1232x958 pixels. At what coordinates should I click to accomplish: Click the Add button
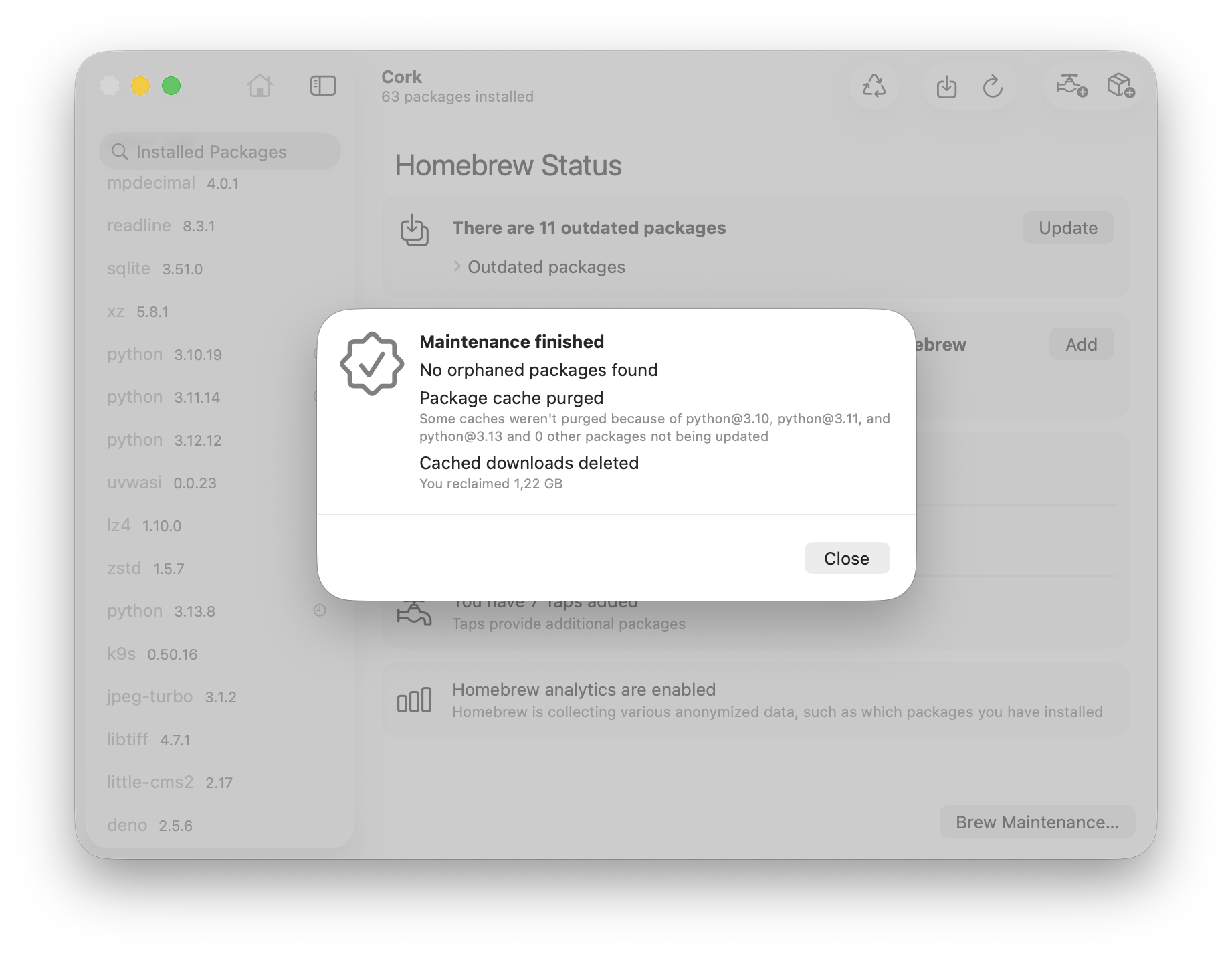point(1081,344)
